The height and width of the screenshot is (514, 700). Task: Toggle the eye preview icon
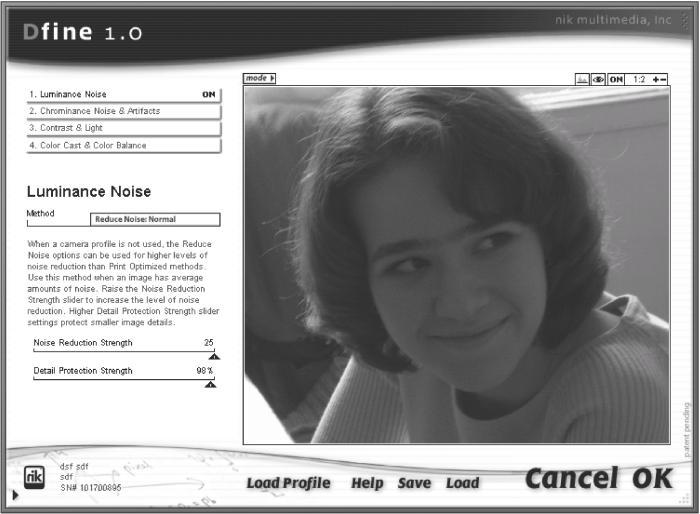pos(598,79)
